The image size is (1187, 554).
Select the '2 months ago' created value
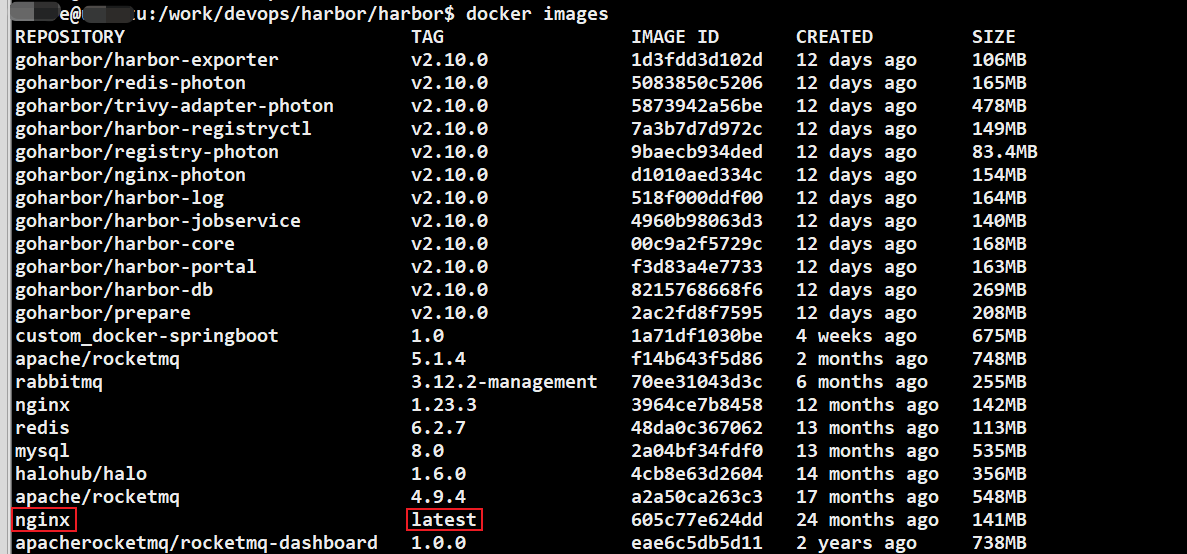click(x=861, y=359)
